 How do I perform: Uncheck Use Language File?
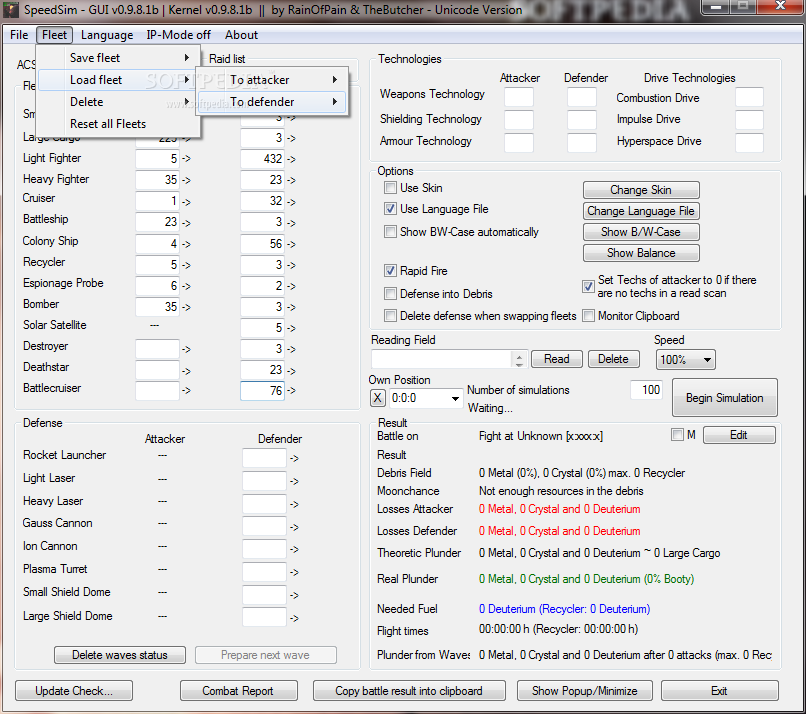390,209
